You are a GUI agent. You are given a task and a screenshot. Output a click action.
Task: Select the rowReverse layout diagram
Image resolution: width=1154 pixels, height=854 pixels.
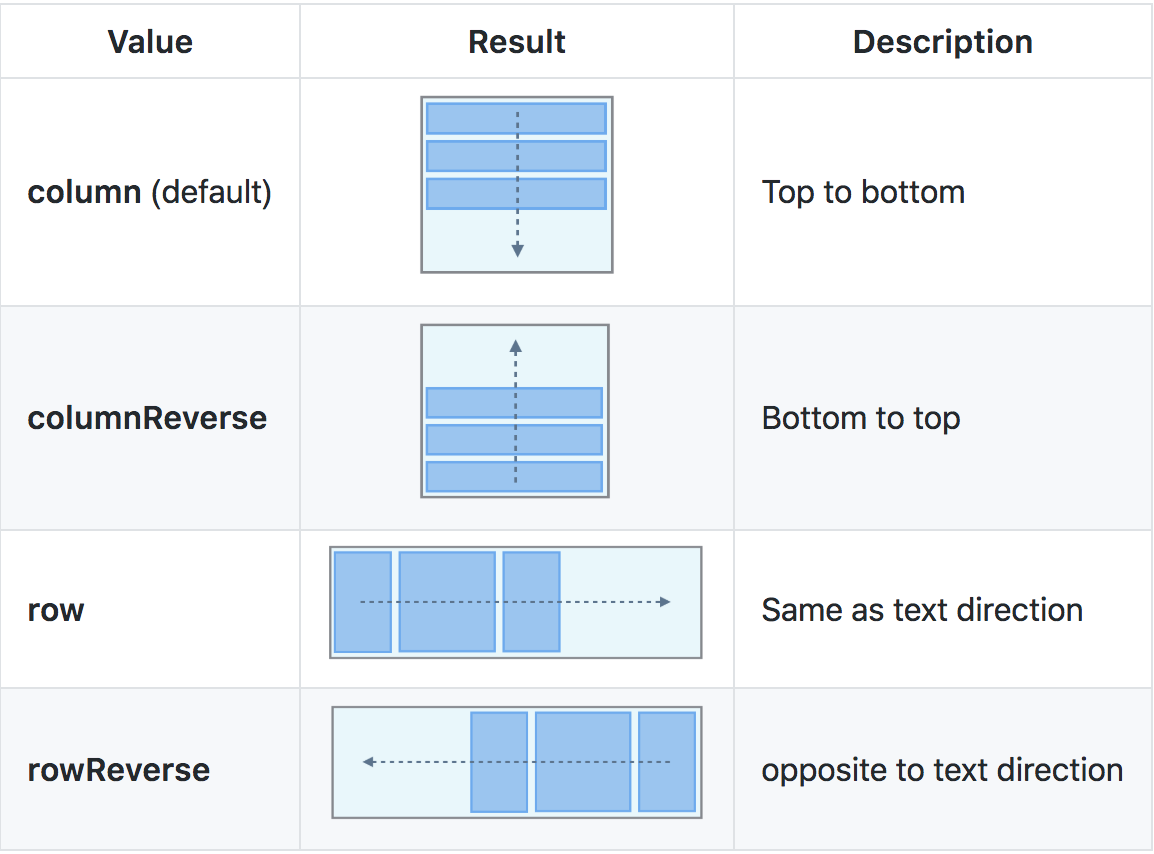517,762
